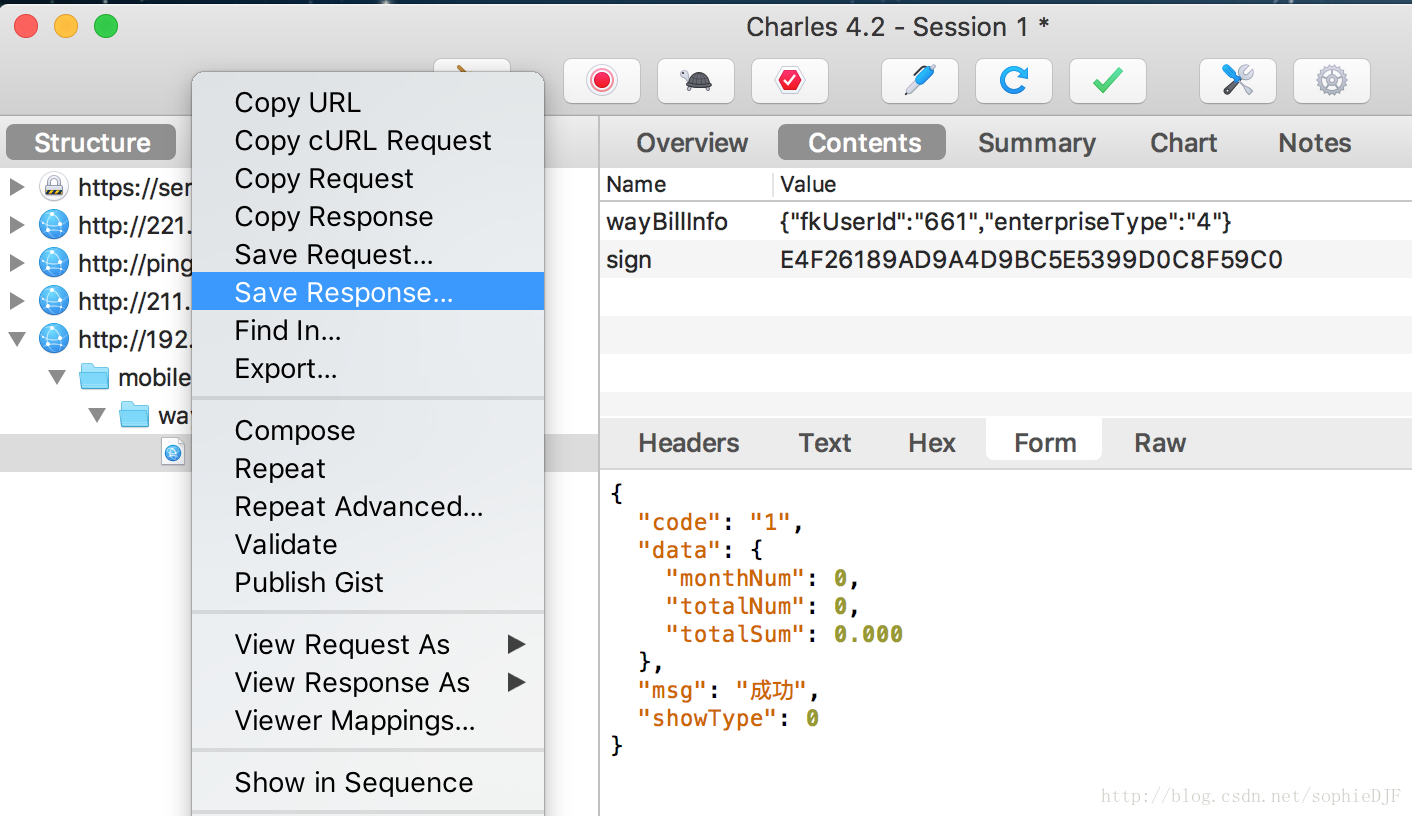The height and width of the screenshot is (816, 1412).
Task: Click the Value column header
Action: tap(1093, 184)
